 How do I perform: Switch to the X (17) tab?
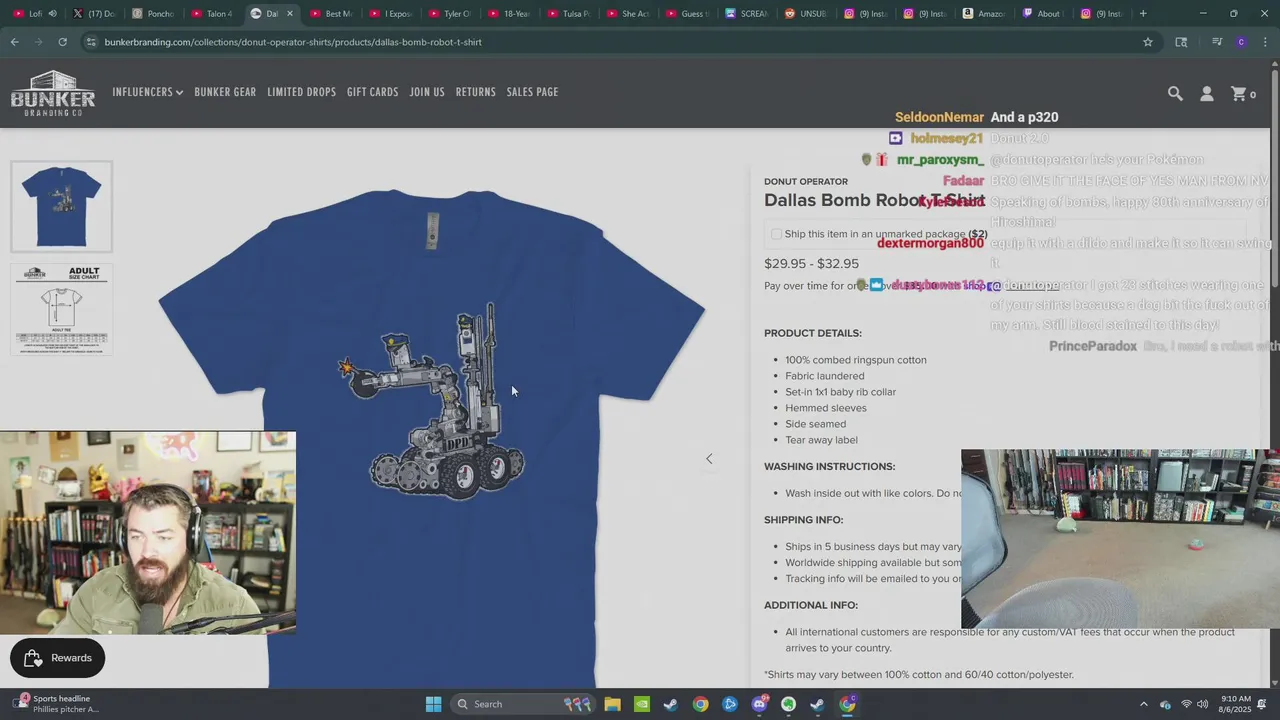coord(94,14)
